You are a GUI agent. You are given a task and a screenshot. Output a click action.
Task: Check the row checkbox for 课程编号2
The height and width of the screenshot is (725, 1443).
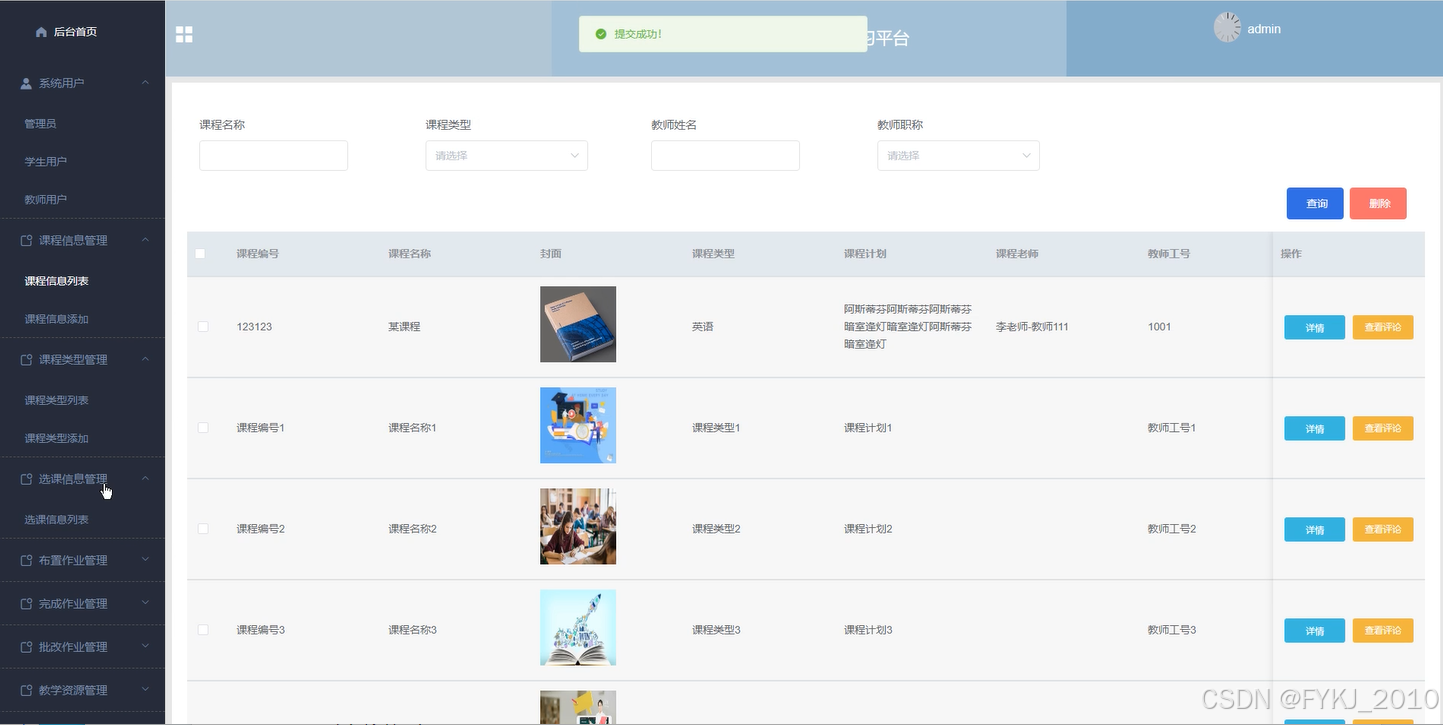pos(203,529)
